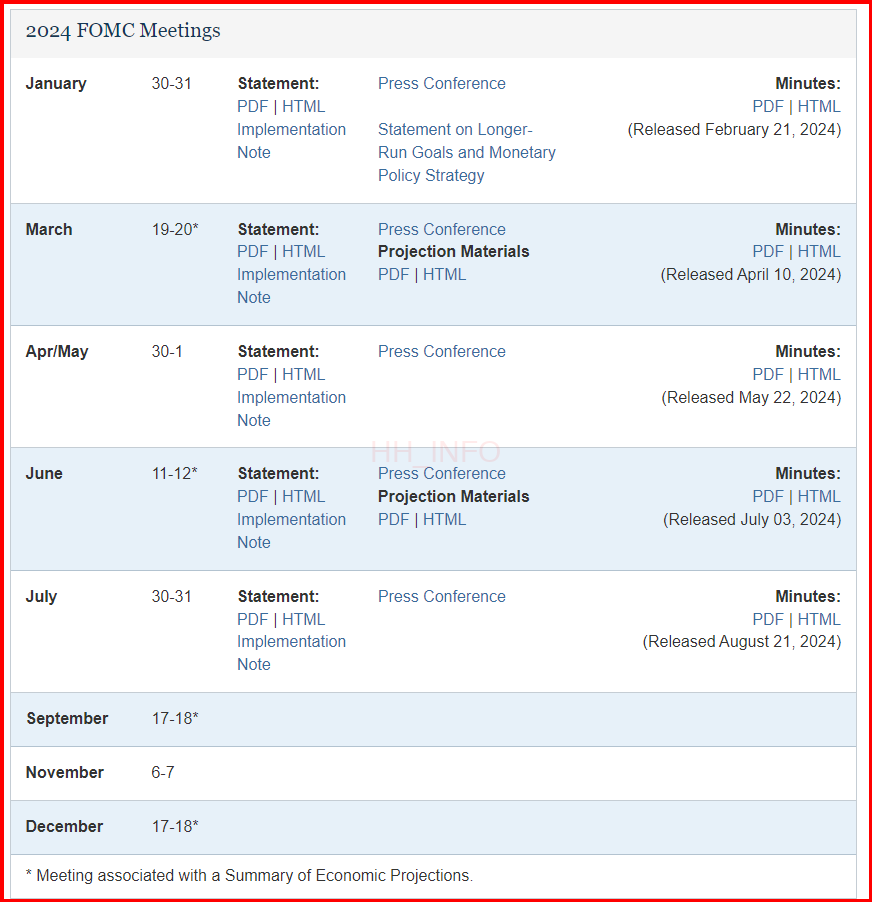Open March Press Conference link
Screen dimensions: 872x902
(441, 230)
